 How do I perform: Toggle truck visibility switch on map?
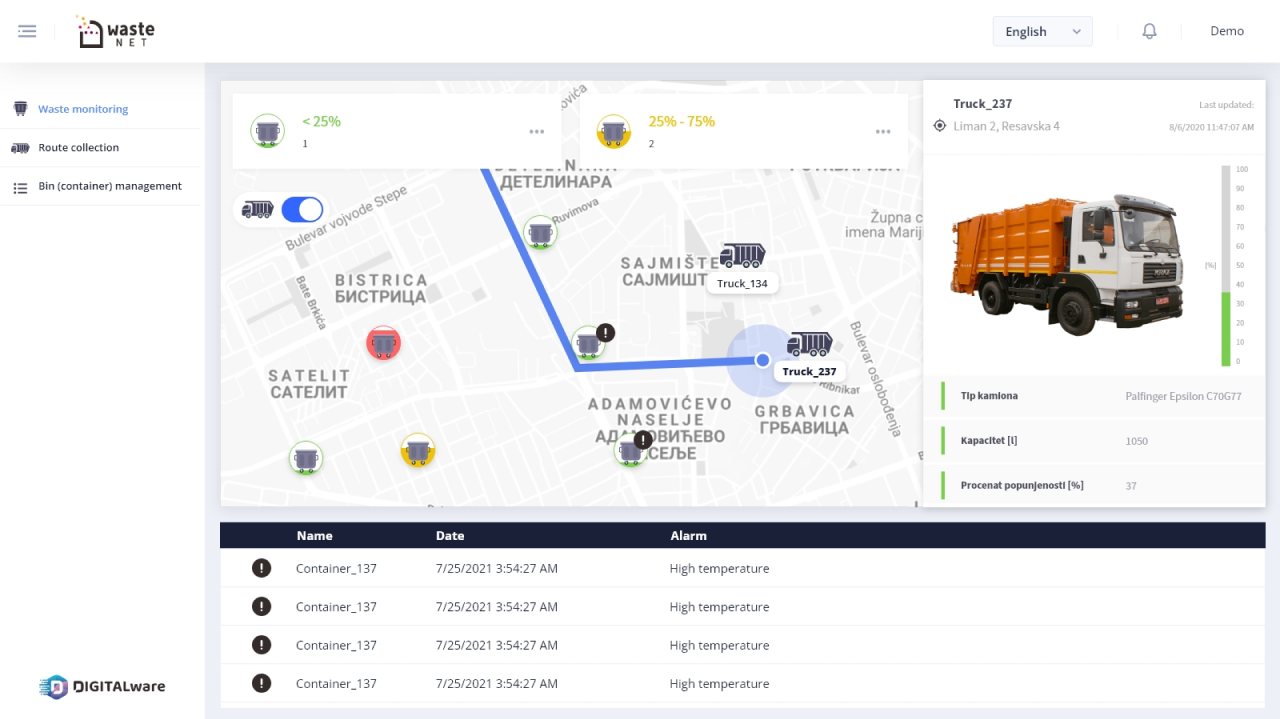(x=302, y=209)
